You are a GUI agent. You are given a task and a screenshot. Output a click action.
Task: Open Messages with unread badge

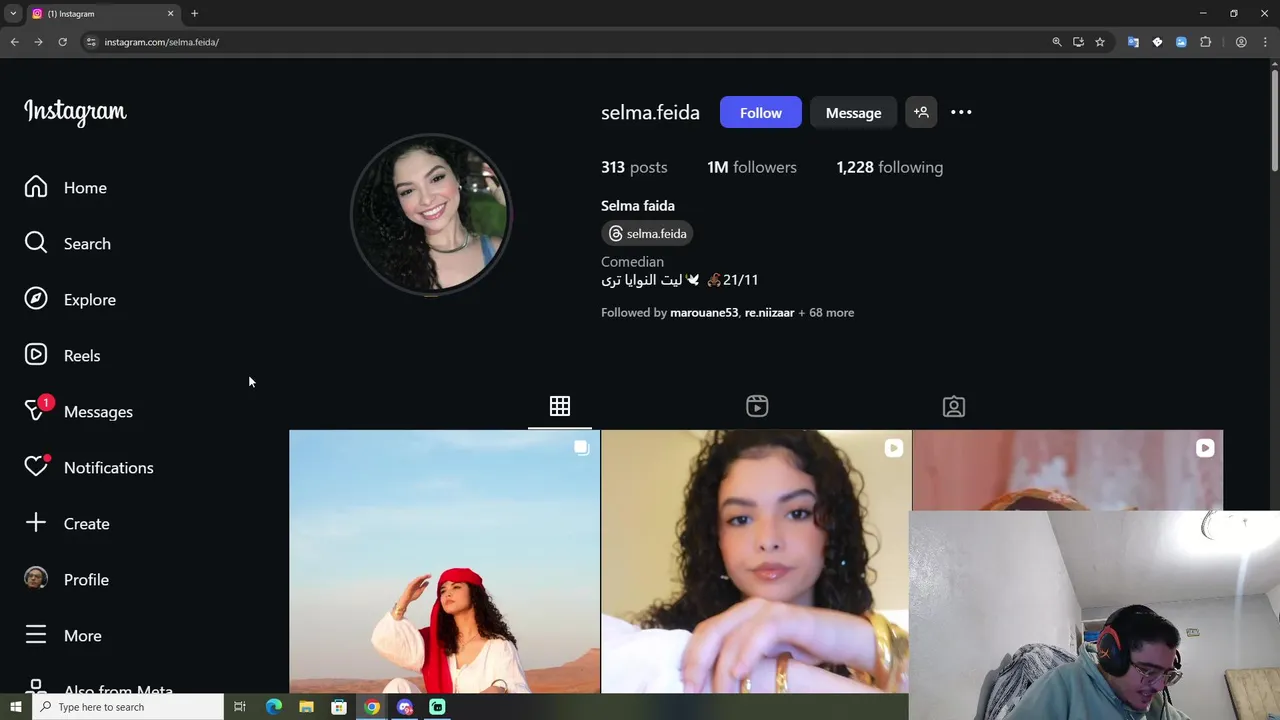tap(78, 411)
